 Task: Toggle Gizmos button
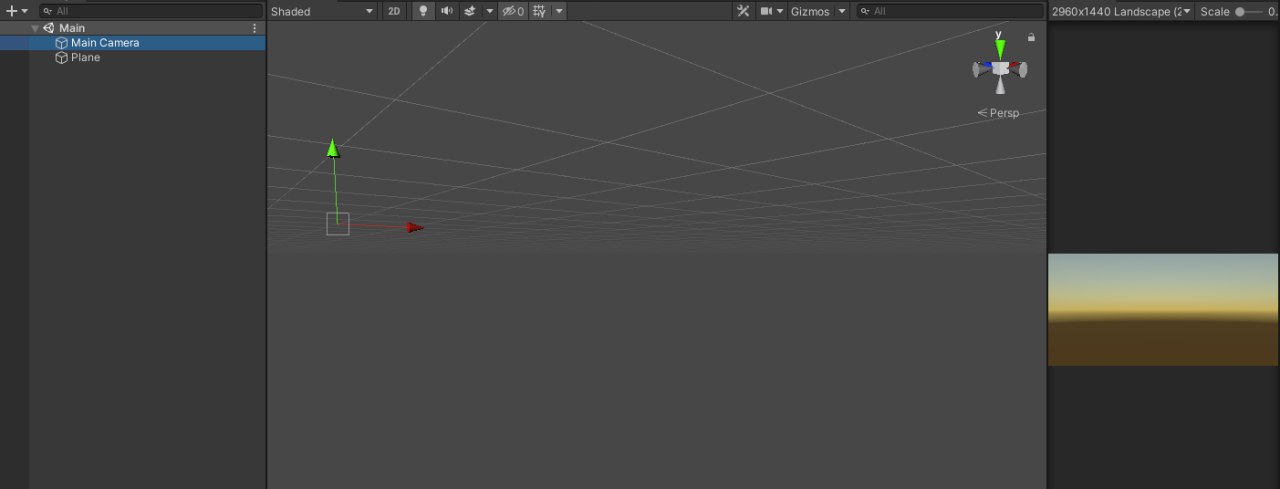(x=810, y=11)
